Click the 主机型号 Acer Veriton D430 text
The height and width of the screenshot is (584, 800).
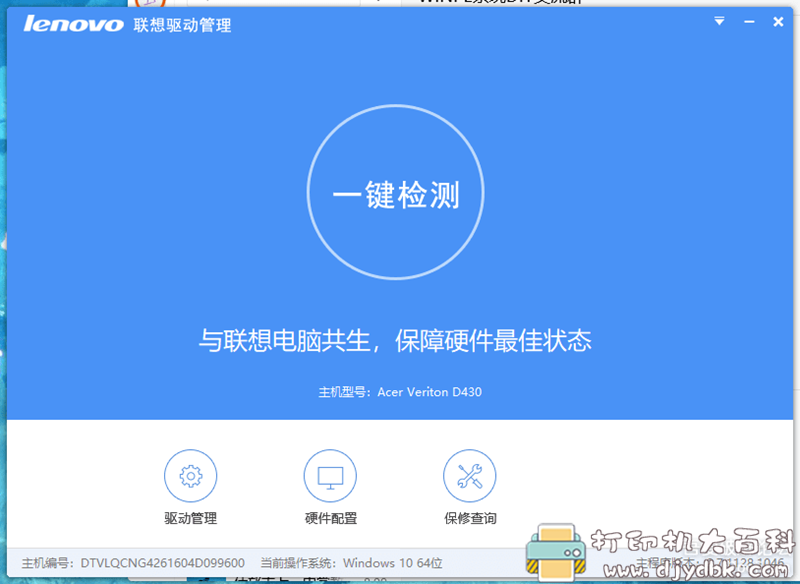click(400, 392)
